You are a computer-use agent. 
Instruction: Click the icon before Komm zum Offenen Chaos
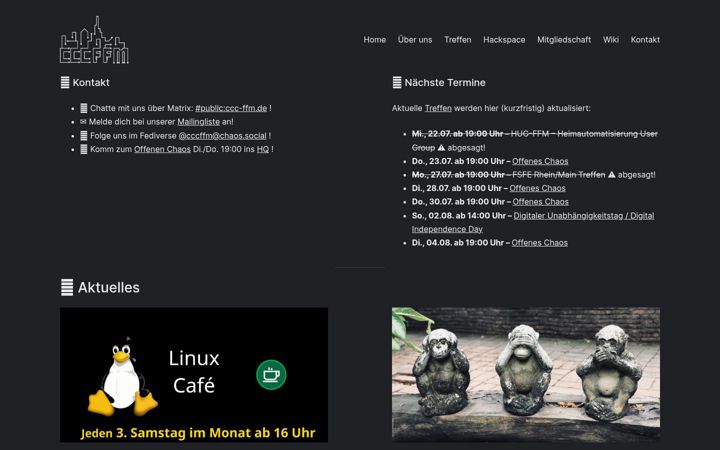84,149
